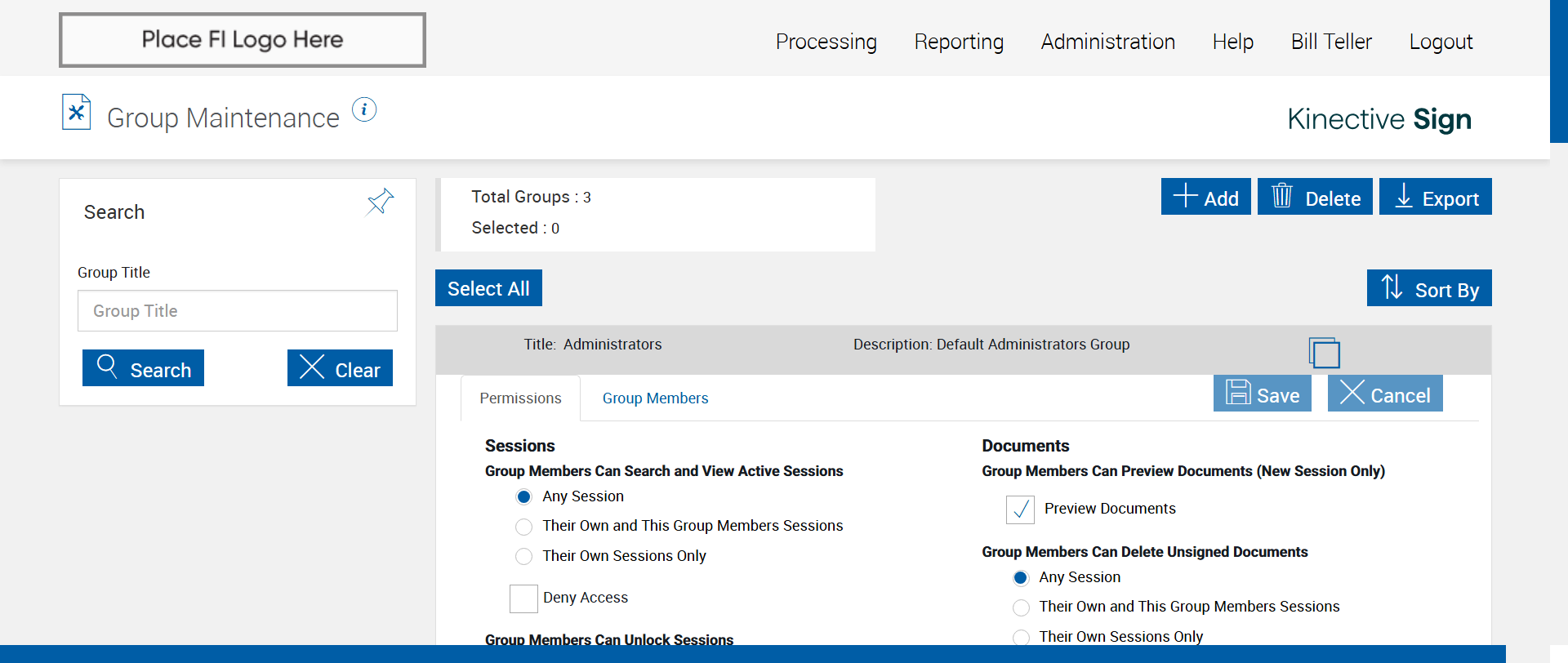This screenshot has width=1568, height=663.
Task: Check the Deny Access checkbox
Action: (523, 598)
